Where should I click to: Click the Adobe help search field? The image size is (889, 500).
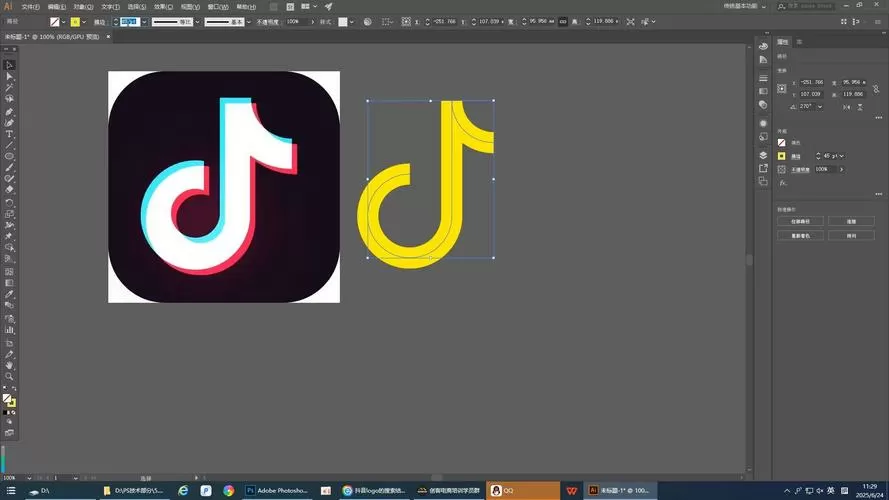pyautogui.click(x=807, y=6)
